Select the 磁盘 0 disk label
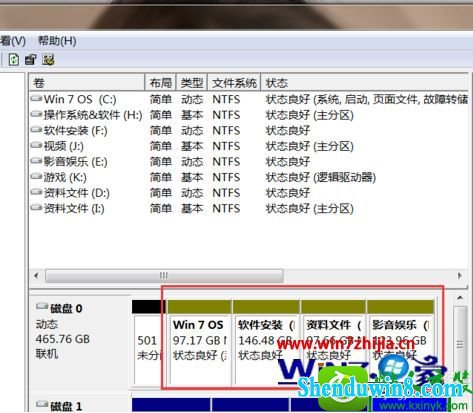Screen dimensions: 473x413 (x=66, y=308)
